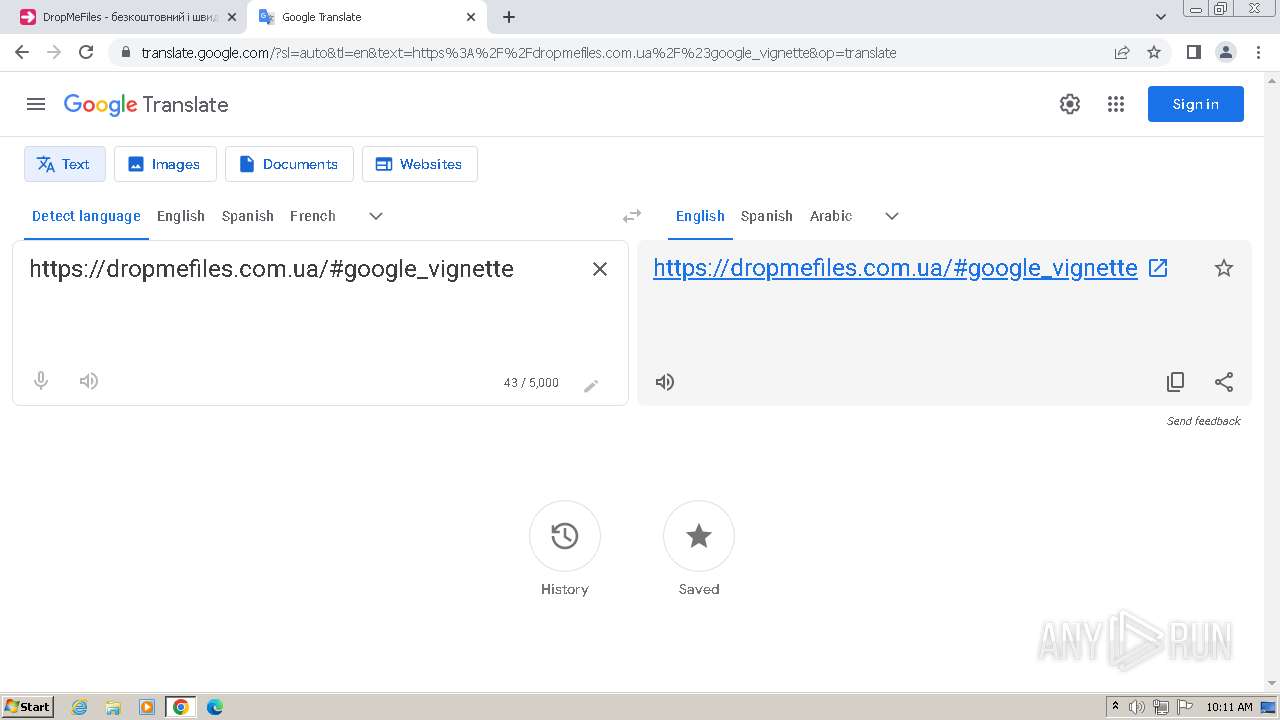Select Arabic as target language
The height and width of the screenshot is (720, 1280).
831,216
